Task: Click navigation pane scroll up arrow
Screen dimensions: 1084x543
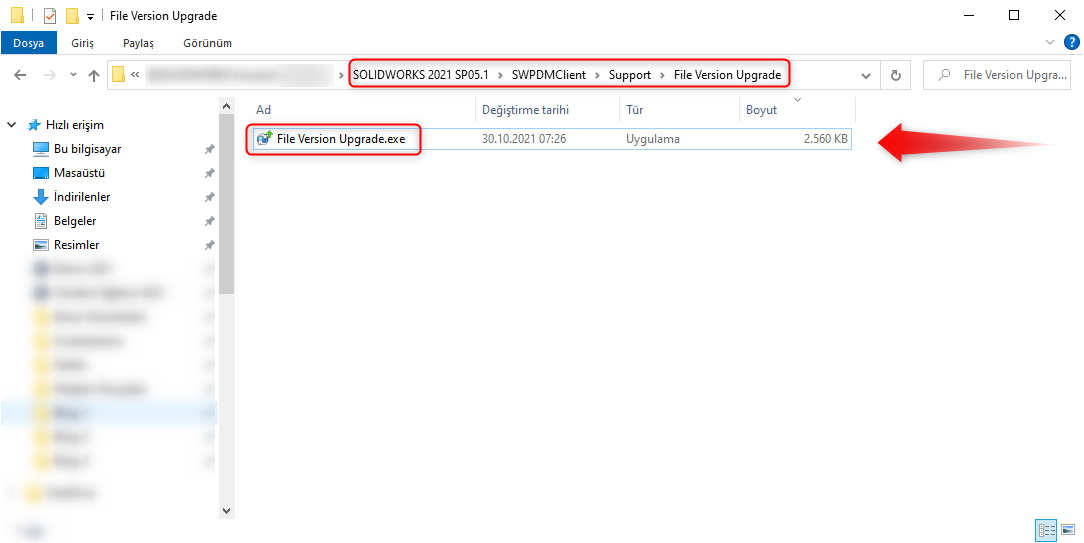Action: coord(226,106)
